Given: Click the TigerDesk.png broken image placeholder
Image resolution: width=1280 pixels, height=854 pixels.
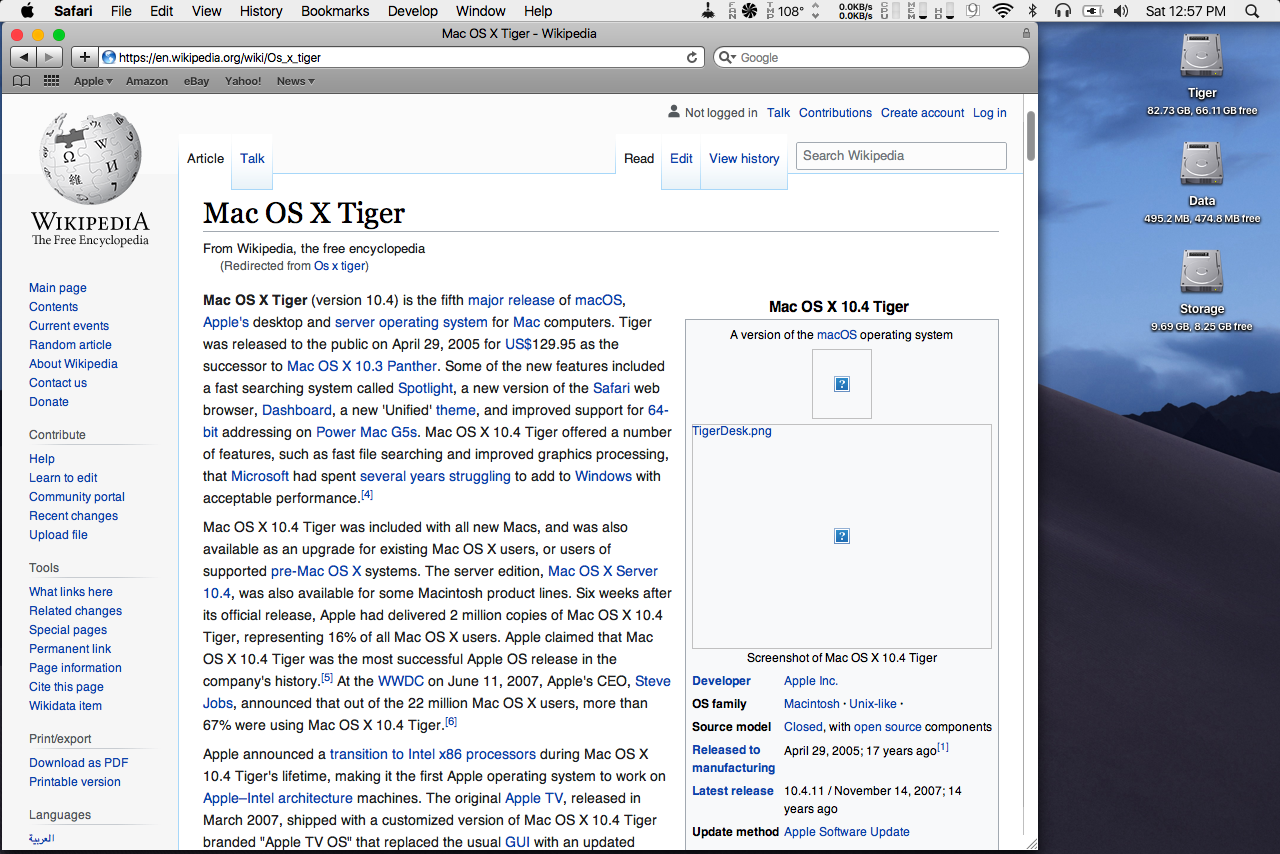Looking at the screenshot, I should (842, 537).
